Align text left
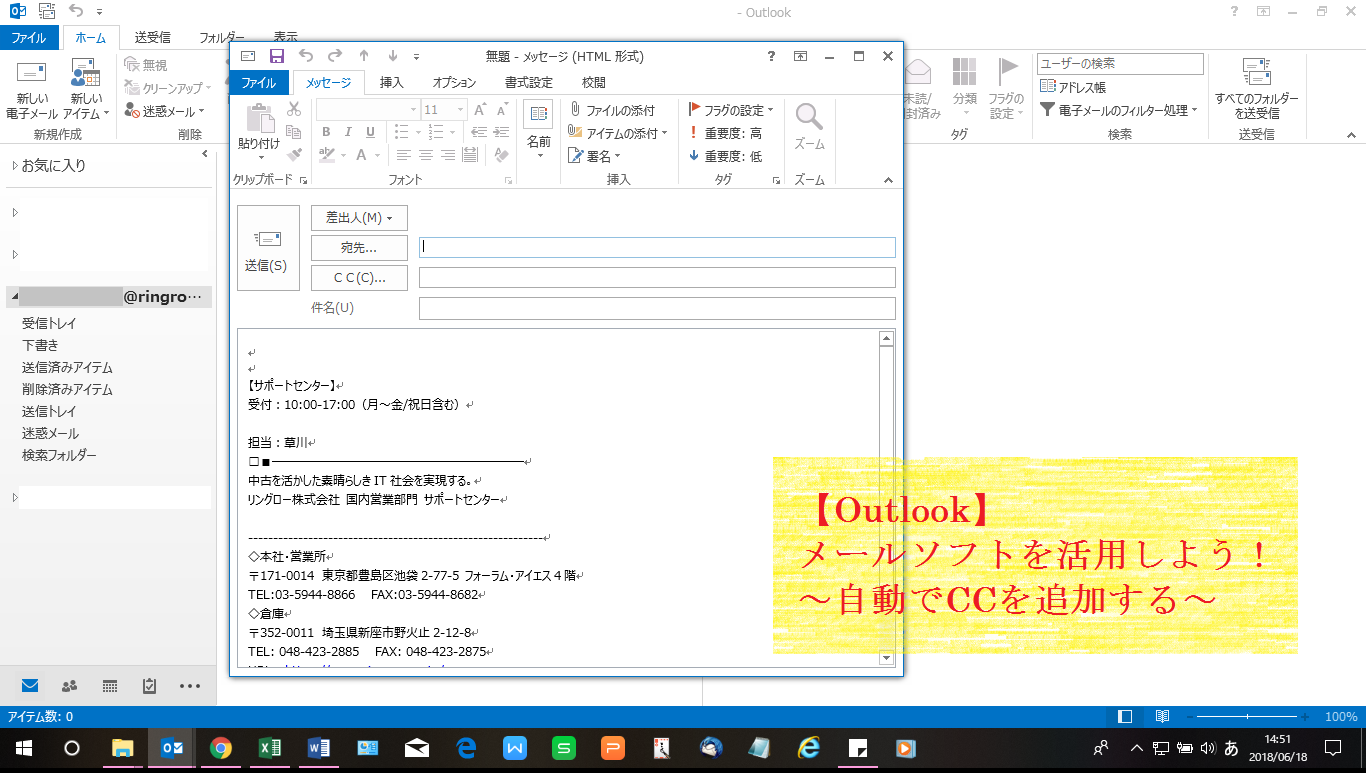Screen dimensions: 1366x773 pyautogui.click(x=404, y=155)
